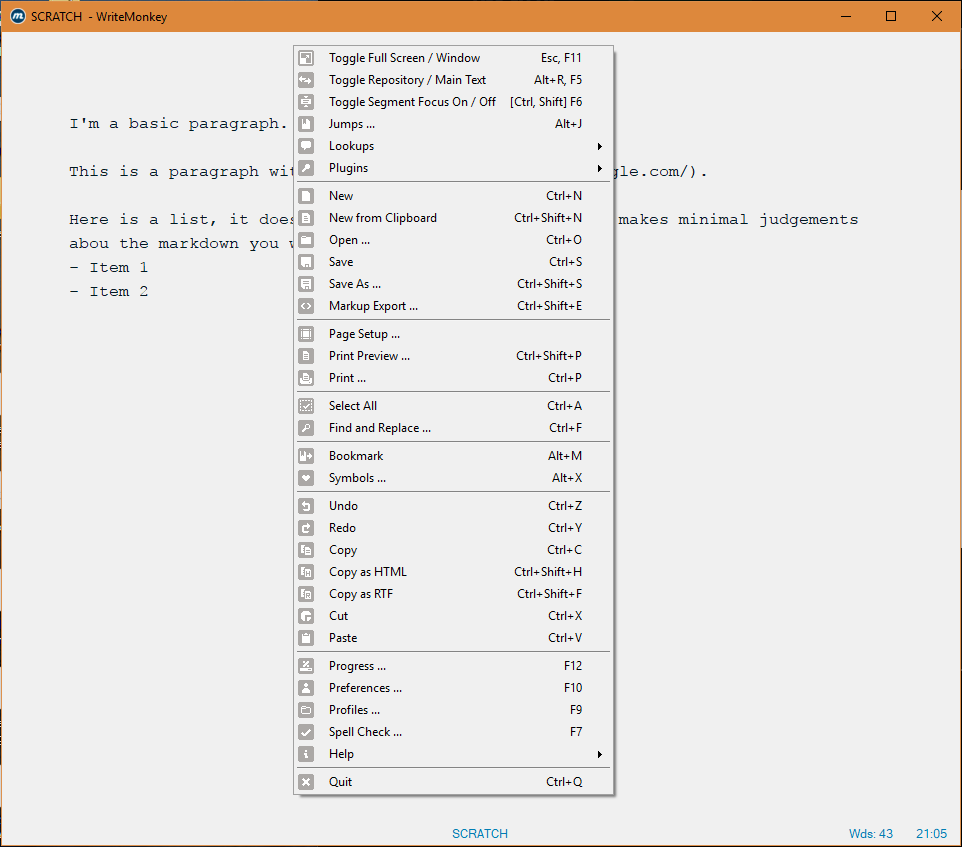The width and height of the screenshot is (962, 847).
Task: Click the Copy as HTML icon
Action: point(306,572)
